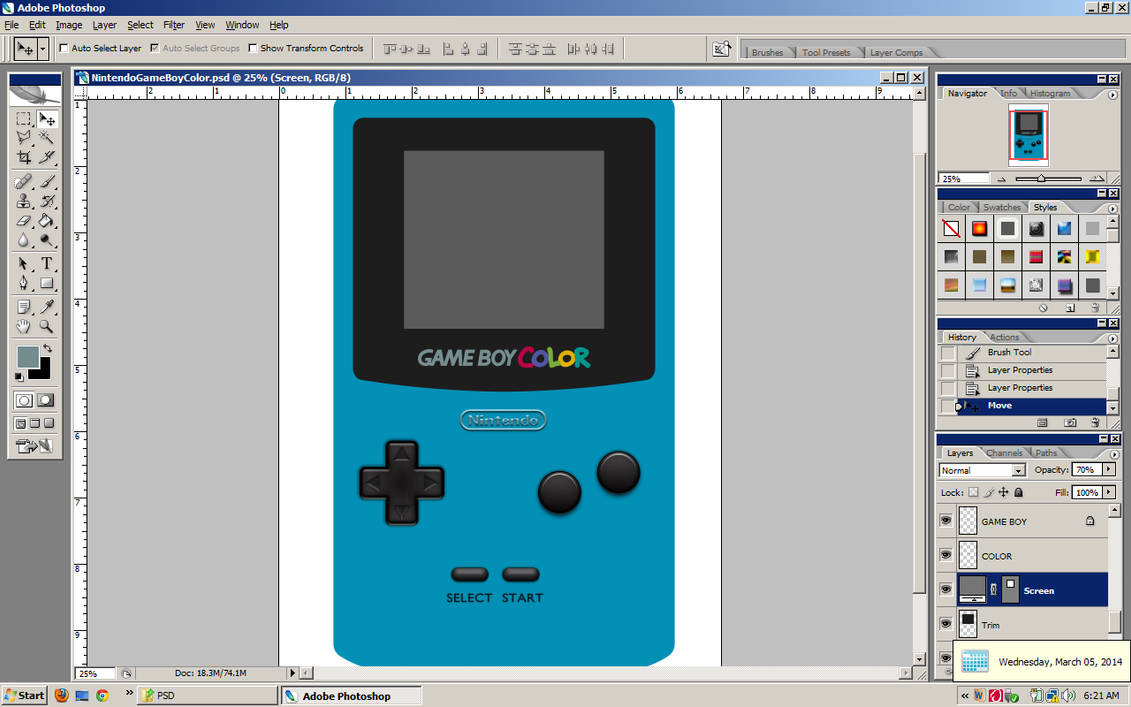Switch to the Swatches tab

pyautogui.click(x=1001, y=207)
